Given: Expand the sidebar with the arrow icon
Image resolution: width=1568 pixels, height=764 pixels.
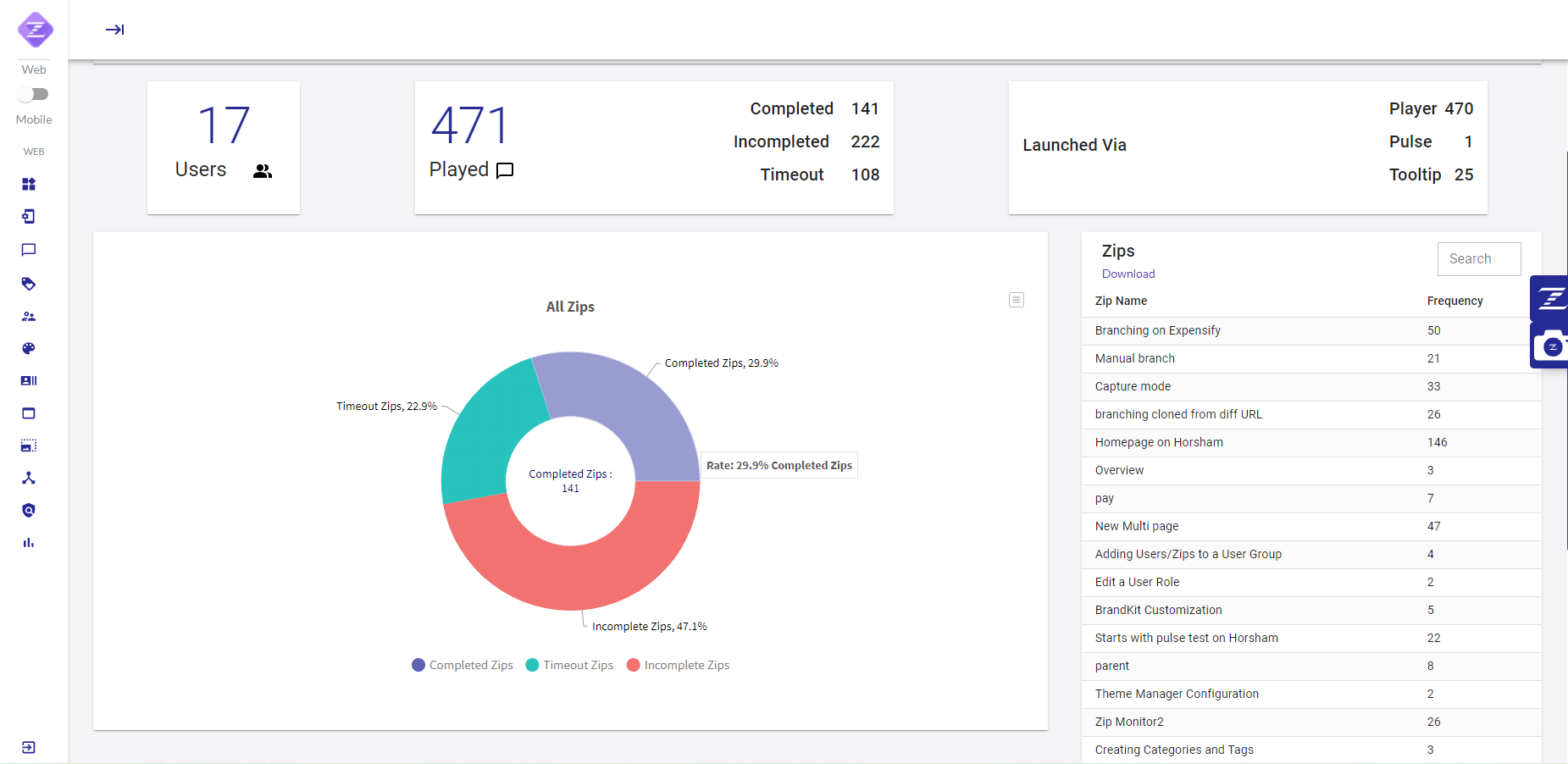Looking at the screenshot, I should coord(115,30).
